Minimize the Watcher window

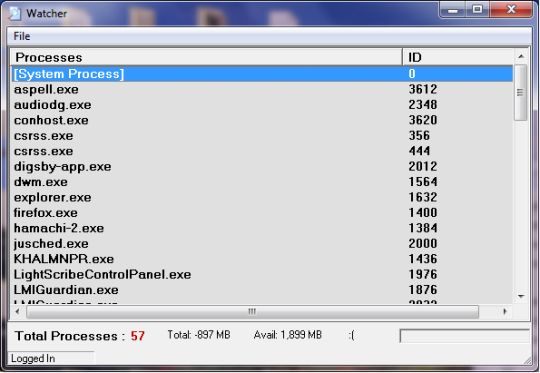point(453,10)
